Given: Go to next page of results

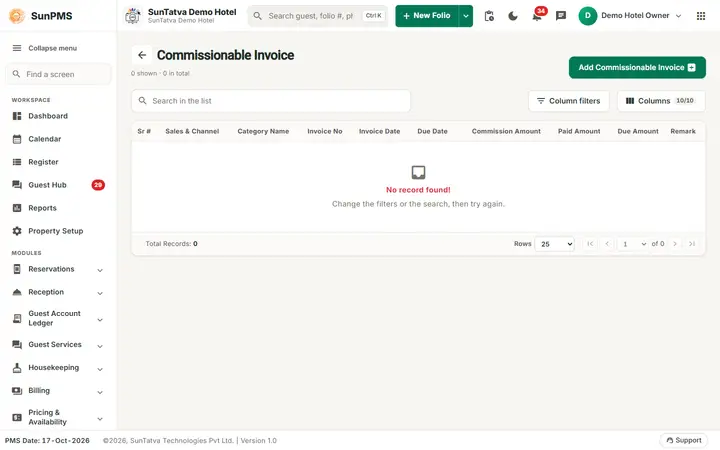Looking at the screenshot, I should 675,244.
